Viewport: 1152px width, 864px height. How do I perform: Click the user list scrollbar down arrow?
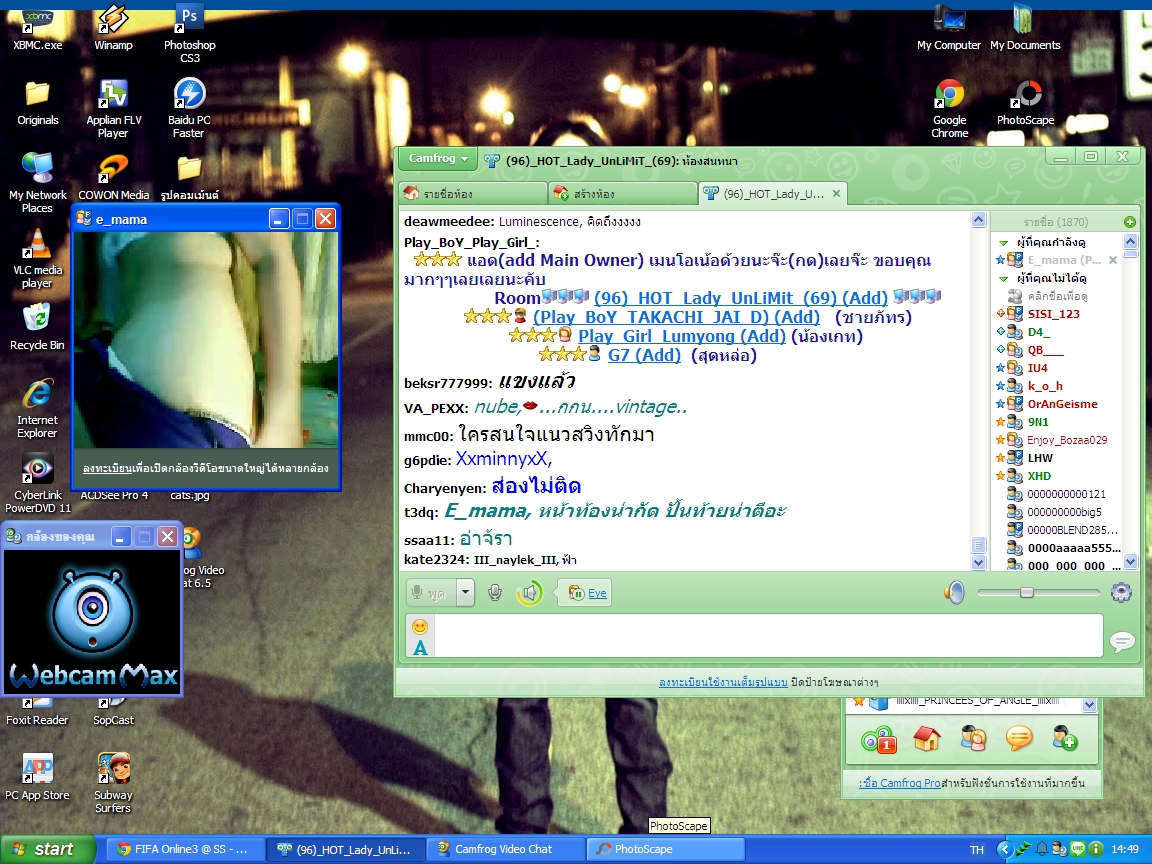[1130, 562]
